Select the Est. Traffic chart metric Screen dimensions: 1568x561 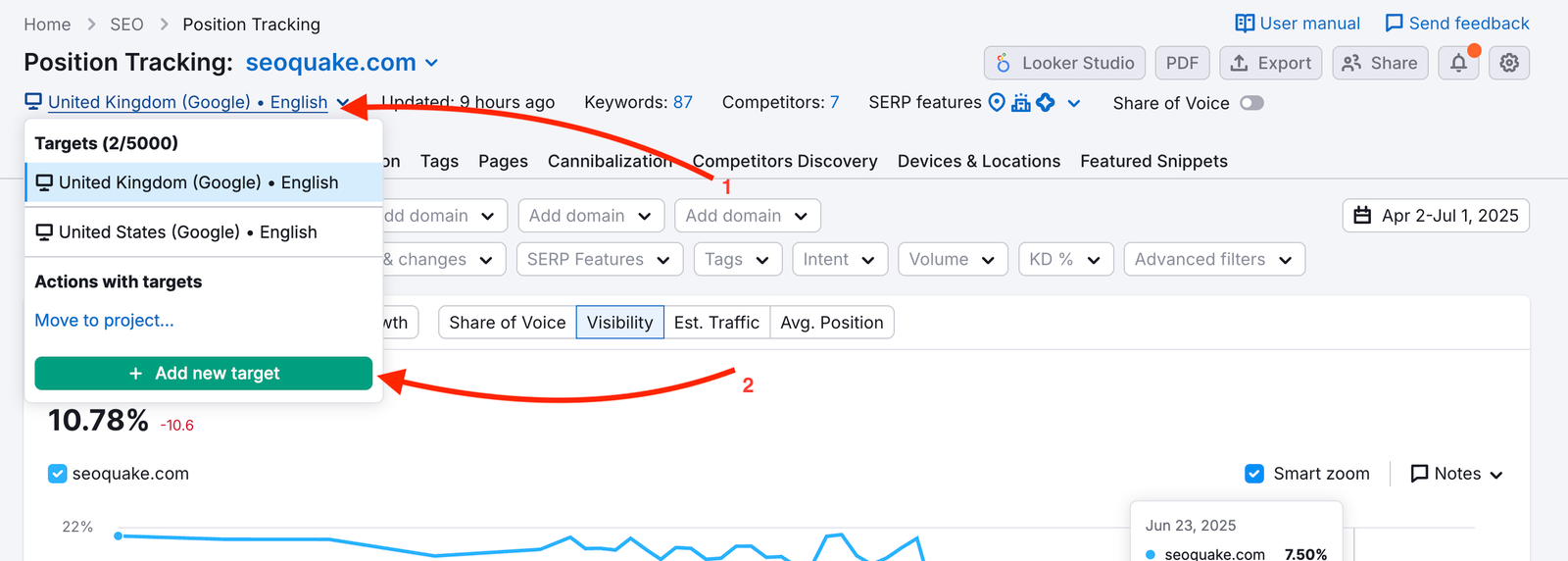click(x=716, y=323)
